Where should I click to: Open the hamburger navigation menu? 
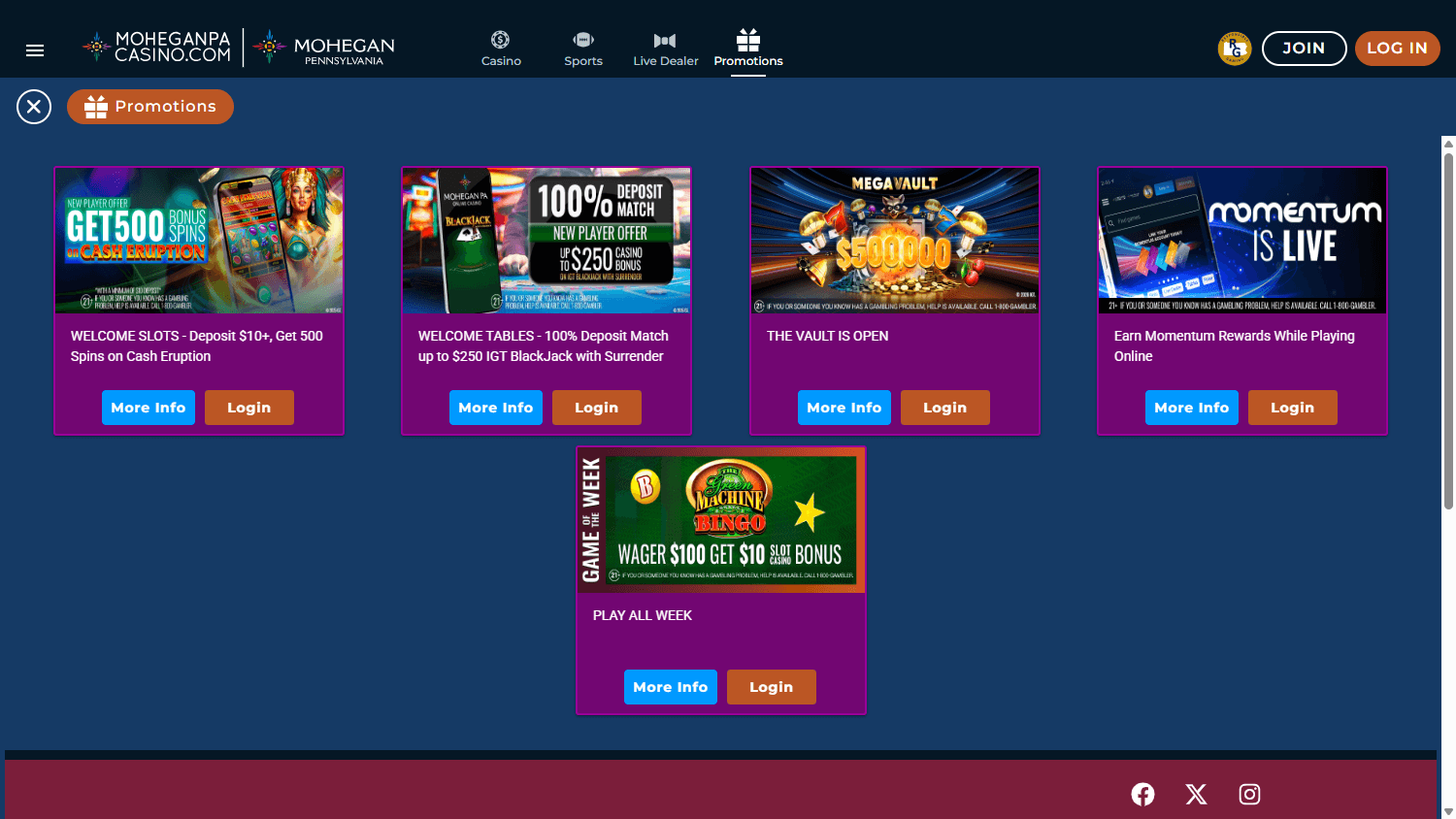35,49
